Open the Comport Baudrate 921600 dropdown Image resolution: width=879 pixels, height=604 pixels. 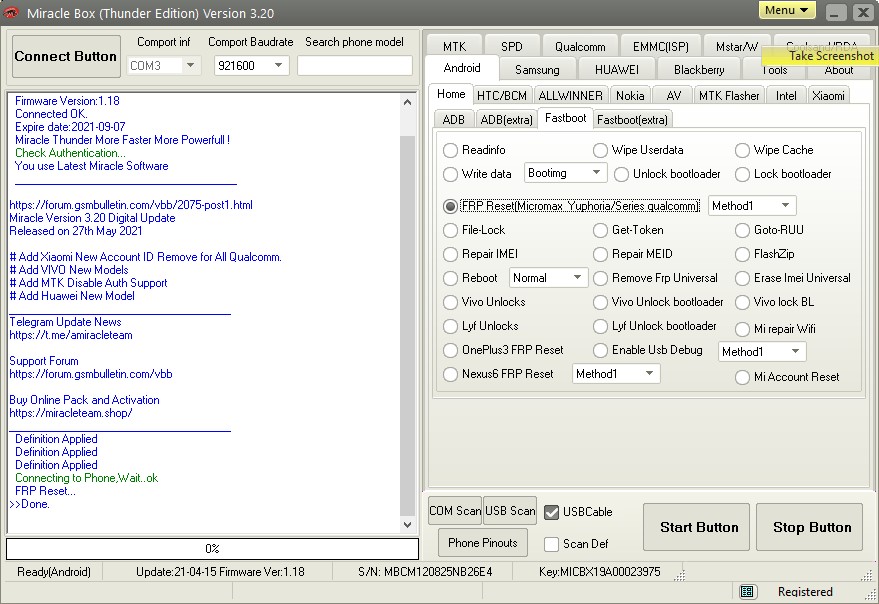coord(278,66)
